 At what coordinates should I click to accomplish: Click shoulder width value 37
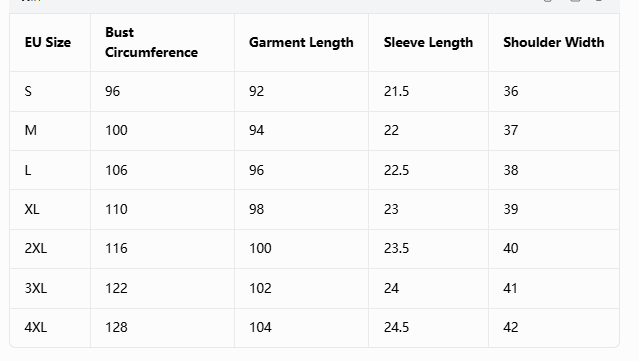pos(511,130)
